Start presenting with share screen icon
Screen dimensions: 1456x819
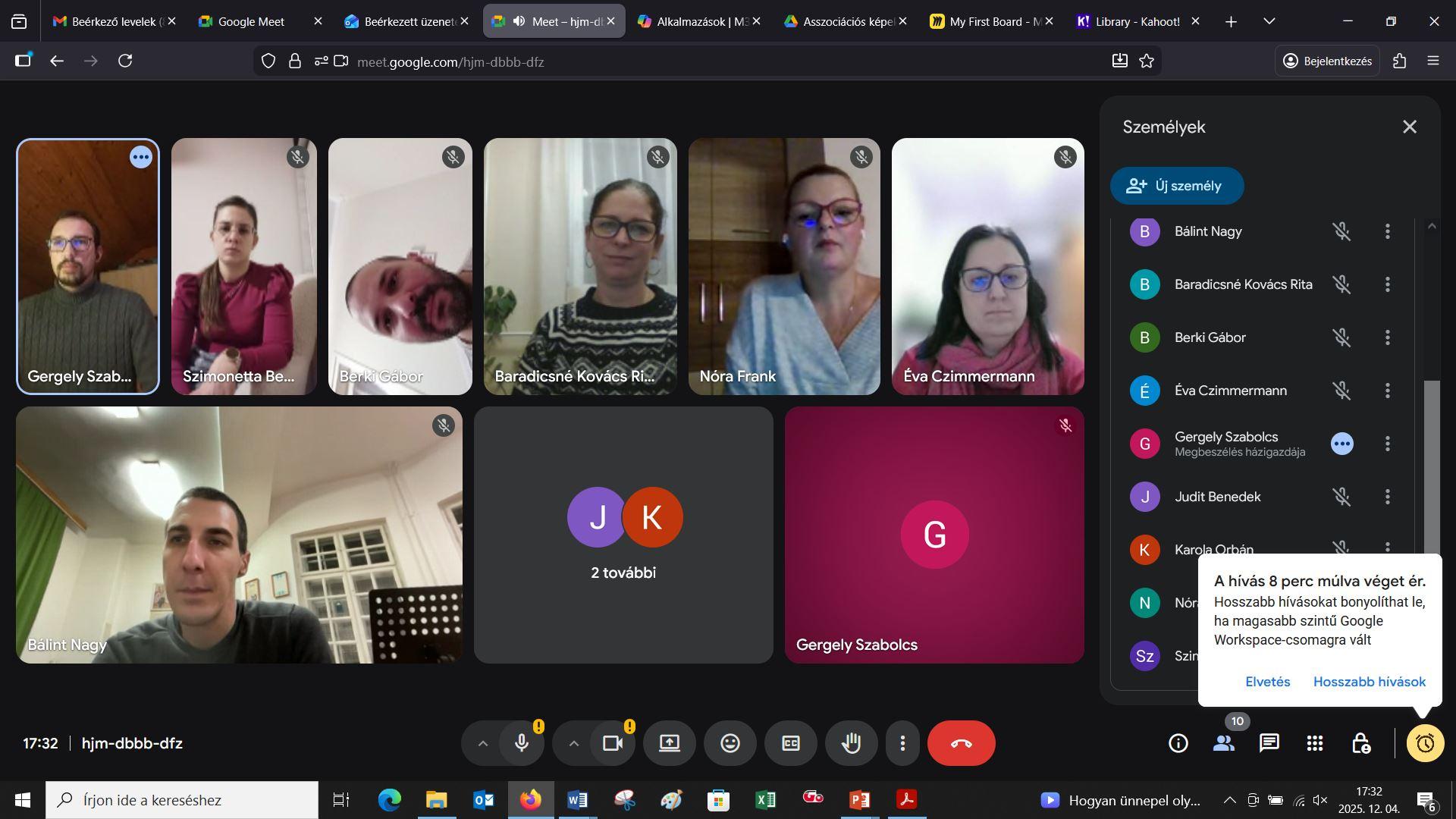coord(669,743)
